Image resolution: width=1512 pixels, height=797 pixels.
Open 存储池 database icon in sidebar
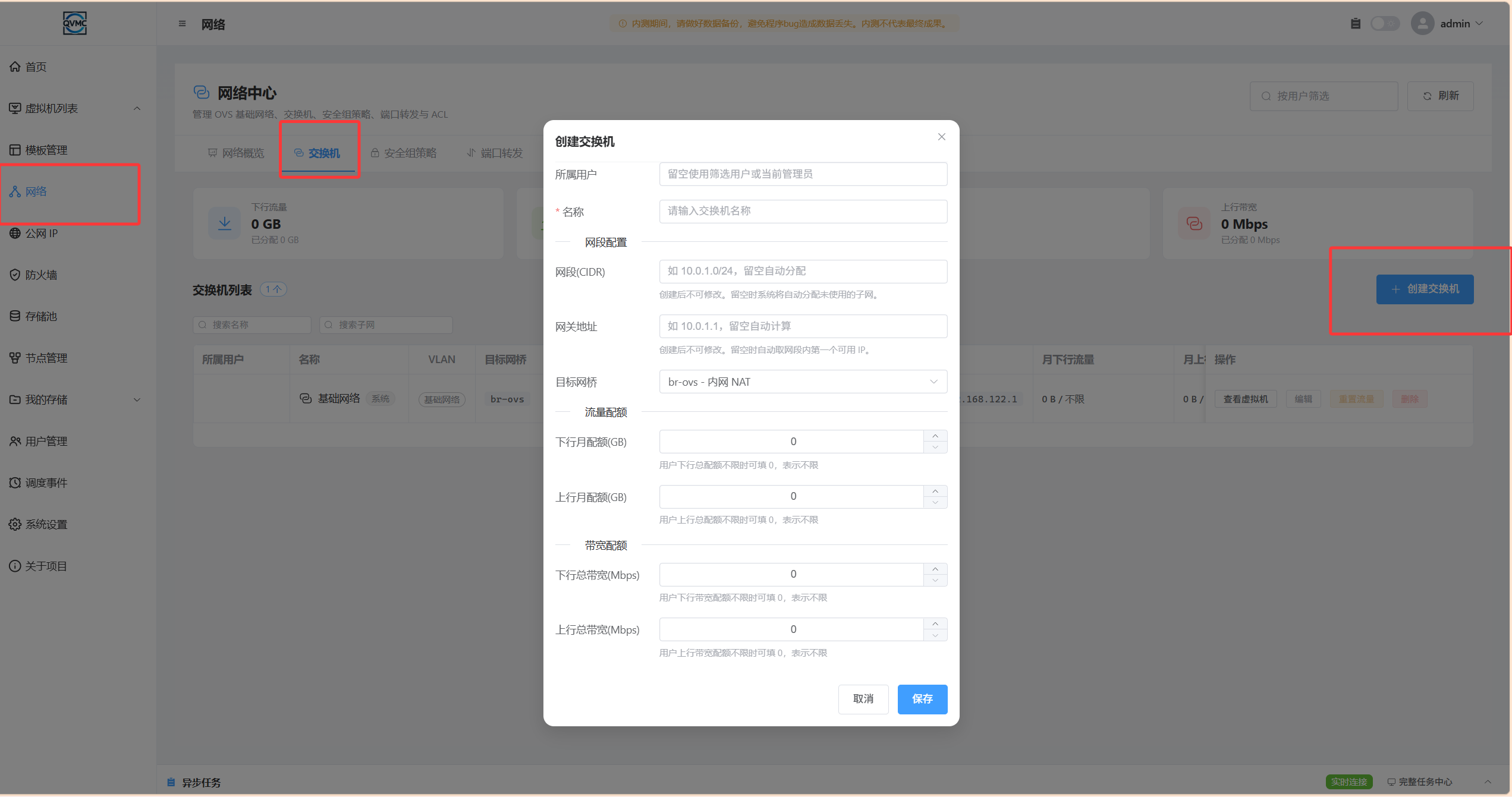coord(15,316)
